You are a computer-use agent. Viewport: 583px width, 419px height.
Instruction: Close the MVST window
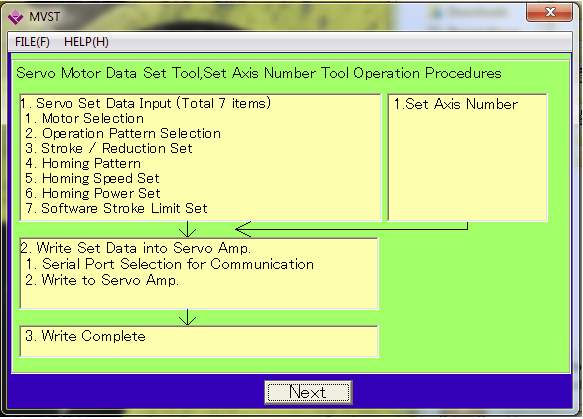[x=550, y=12]
